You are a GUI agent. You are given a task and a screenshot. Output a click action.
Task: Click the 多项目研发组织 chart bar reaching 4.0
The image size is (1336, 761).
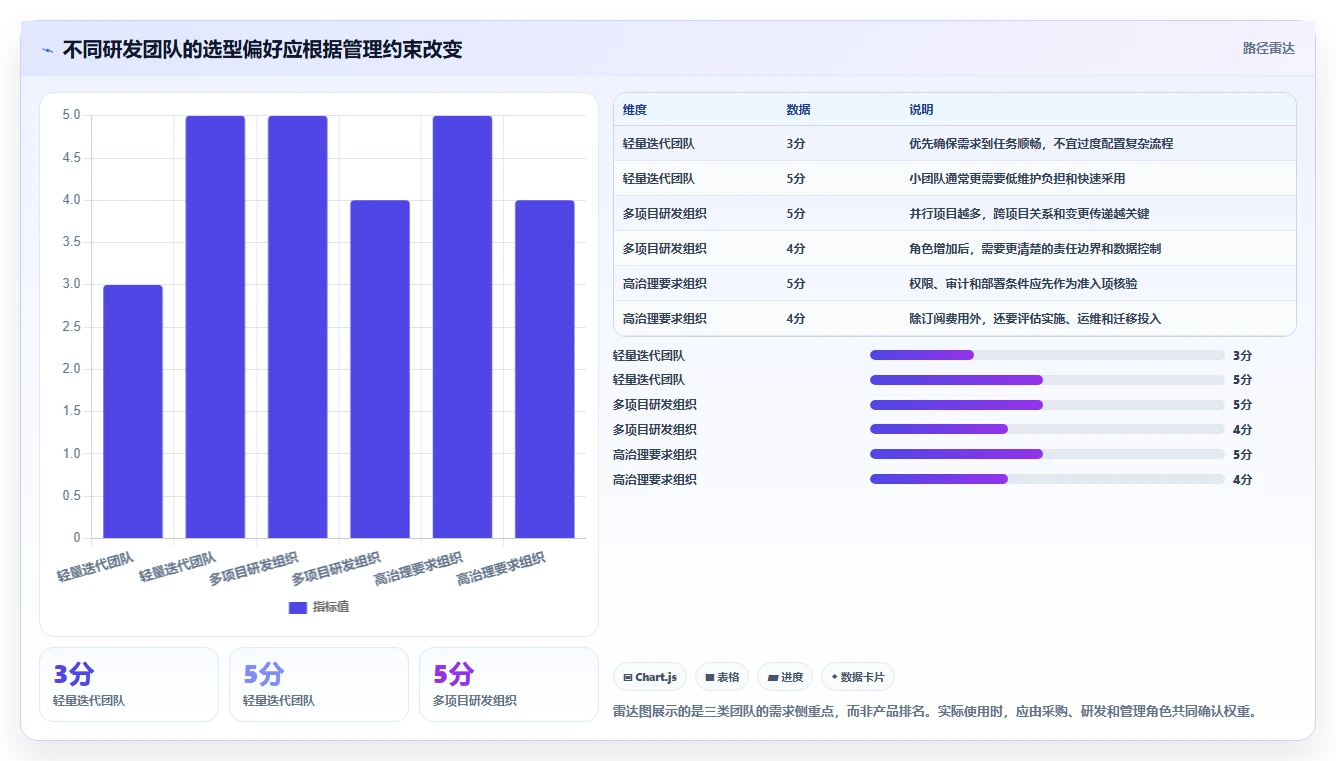[x=380, y=369]
